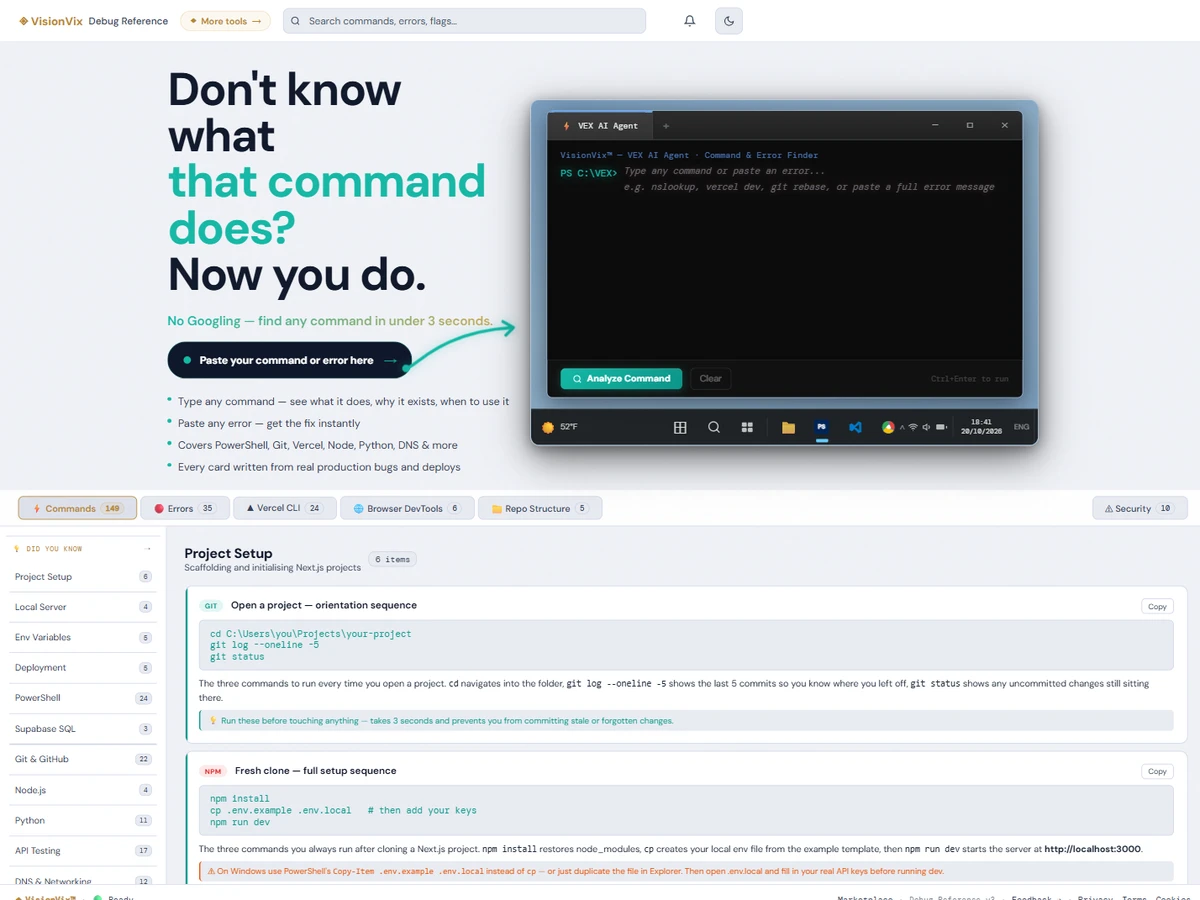Image resolution: width=1200 pixels, height=900 pixels.
Task: Select Env Variables category
Action: click(x=82, y=637)
